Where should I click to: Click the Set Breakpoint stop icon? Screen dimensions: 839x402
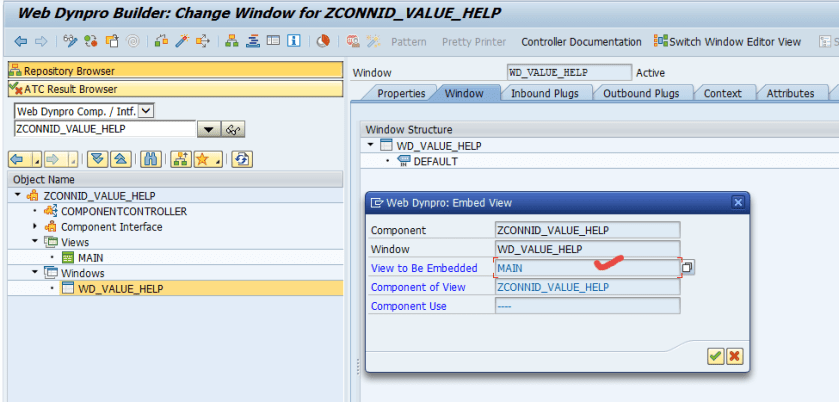pyautogui.click(x=353, y=41)
